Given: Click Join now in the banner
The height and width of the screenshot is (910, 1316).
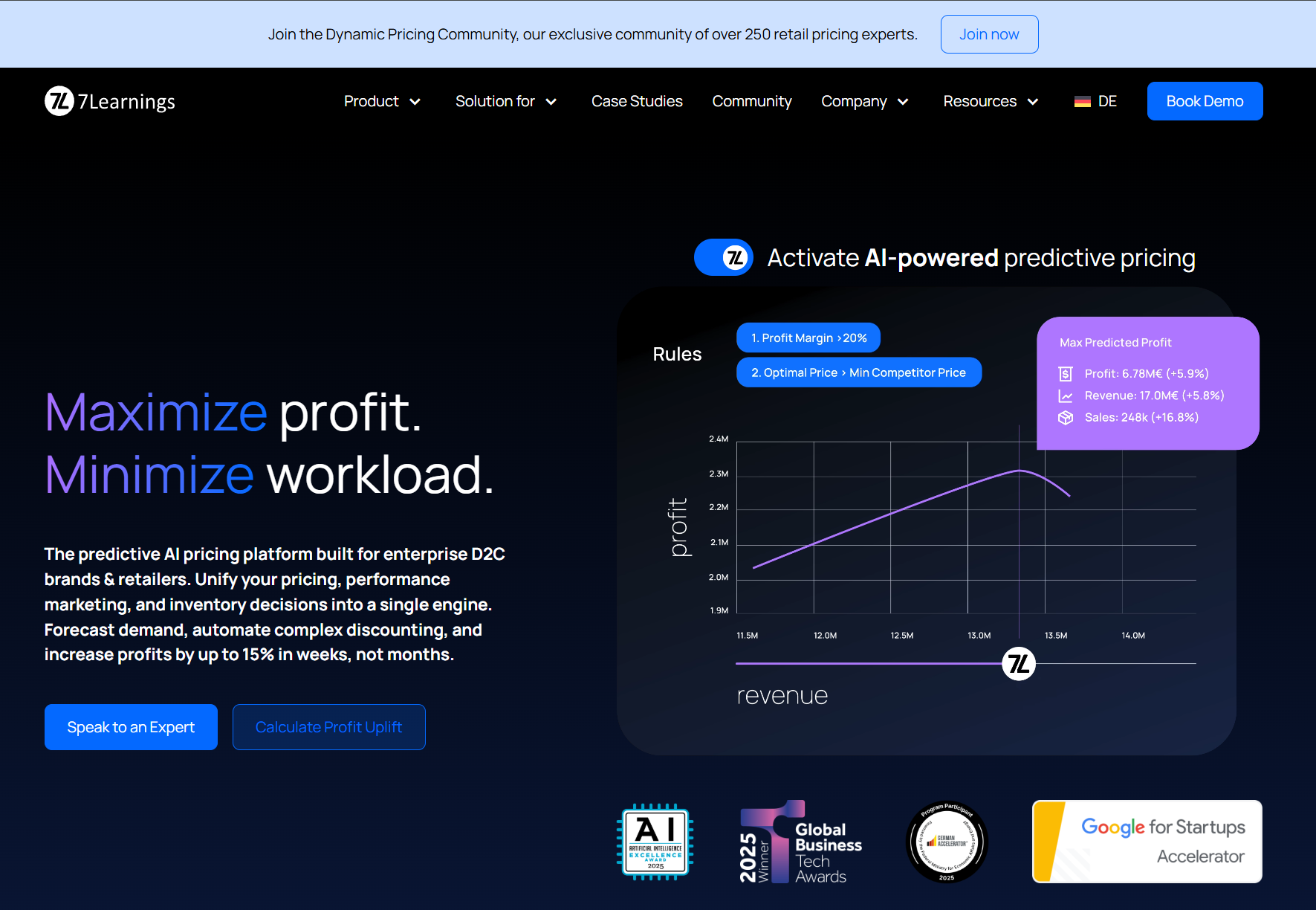Looking at the screenshot, I should pos(988,34).
